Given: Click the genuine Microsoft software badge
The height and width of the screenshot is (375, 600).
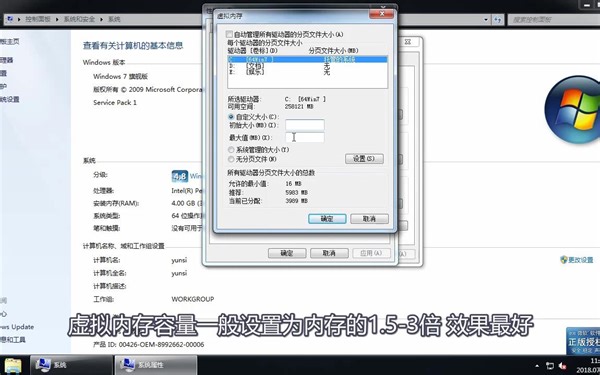Looking at the screenshot, I should [583, 341].
